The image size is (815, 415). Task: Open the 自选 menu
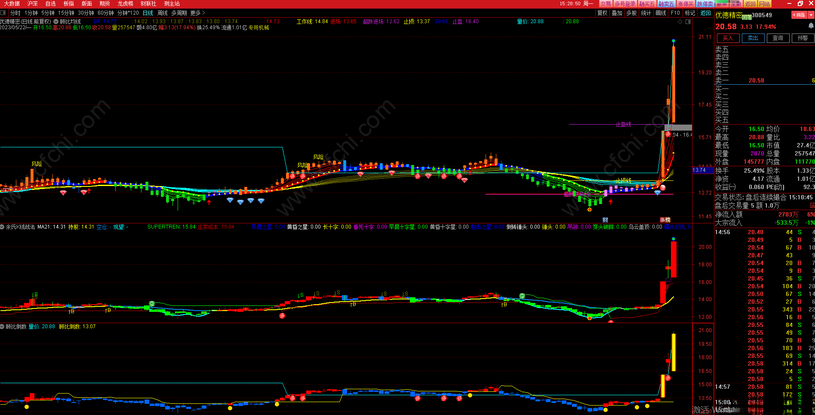(50, 3)
